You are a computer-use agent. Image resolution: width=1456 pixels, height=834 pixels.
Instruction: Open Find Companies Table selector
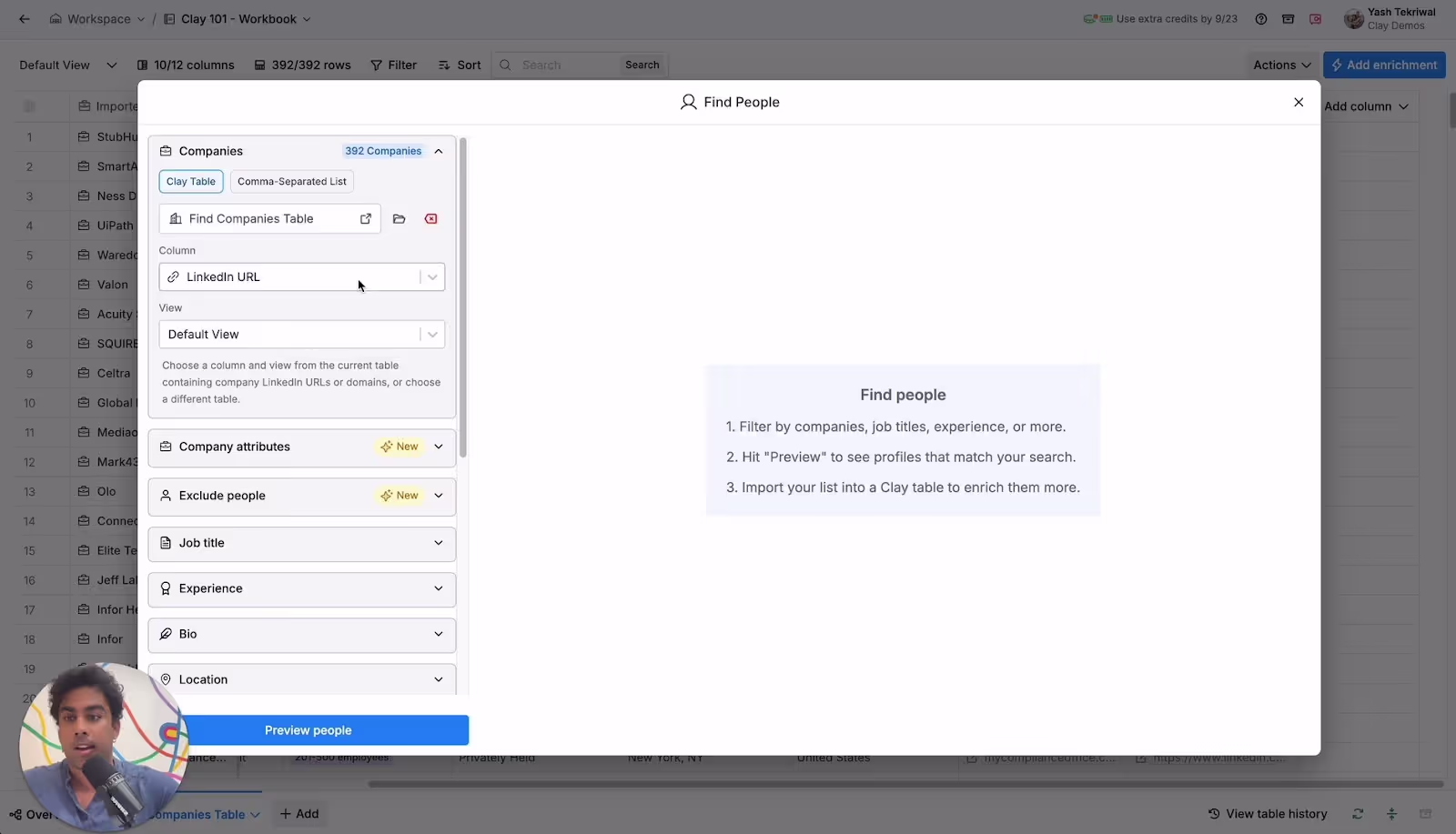point(269,219)
